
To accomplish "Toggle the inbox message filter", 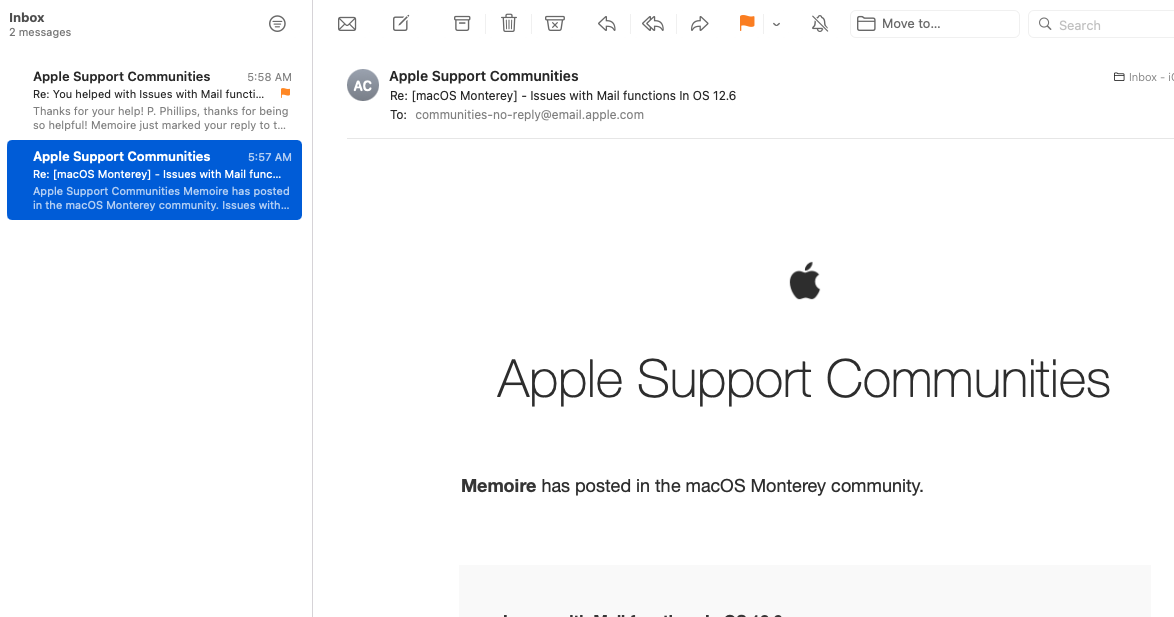I will [277, 24].
